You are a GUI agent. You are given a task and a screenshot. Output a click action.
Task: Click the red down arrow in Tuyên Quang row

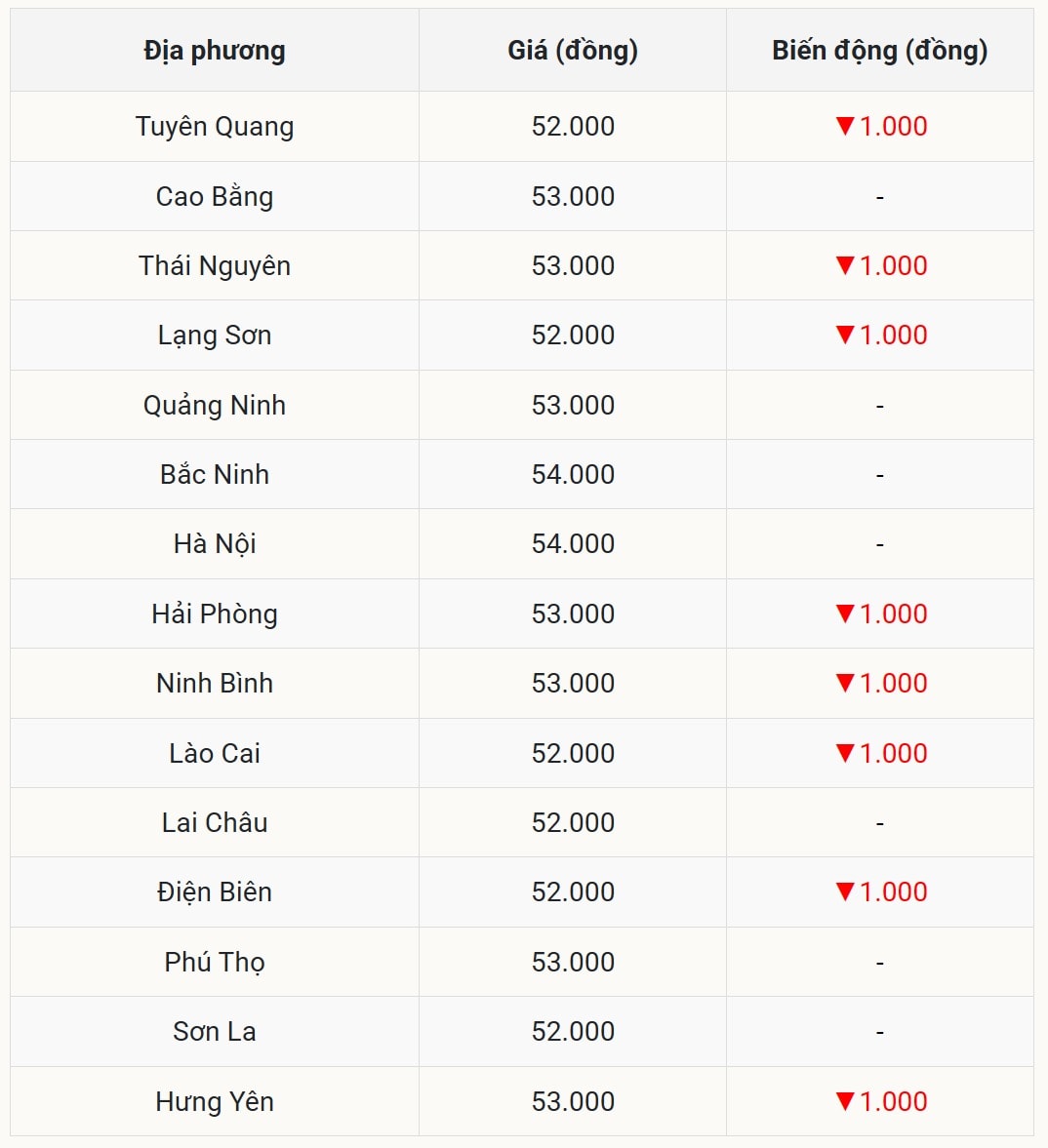(845, 126)
